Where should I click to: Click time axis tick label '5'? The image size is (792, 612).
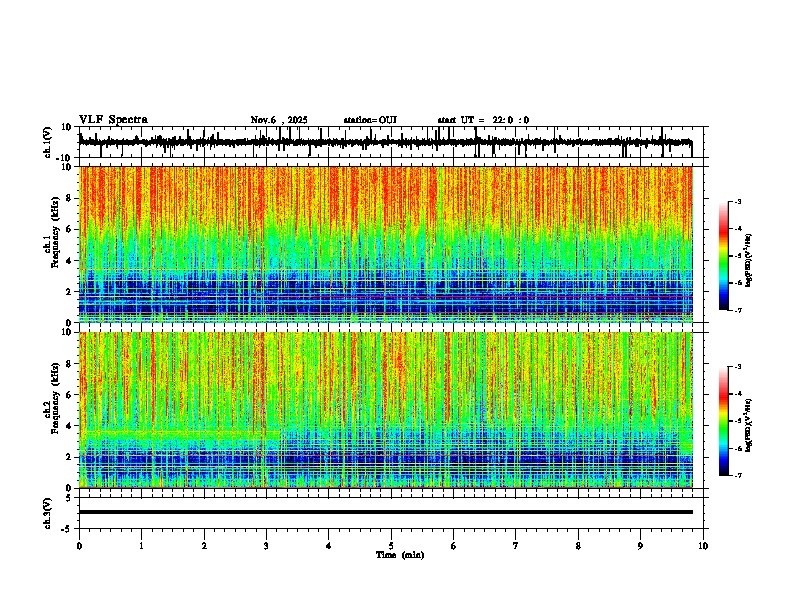[391, 546]
